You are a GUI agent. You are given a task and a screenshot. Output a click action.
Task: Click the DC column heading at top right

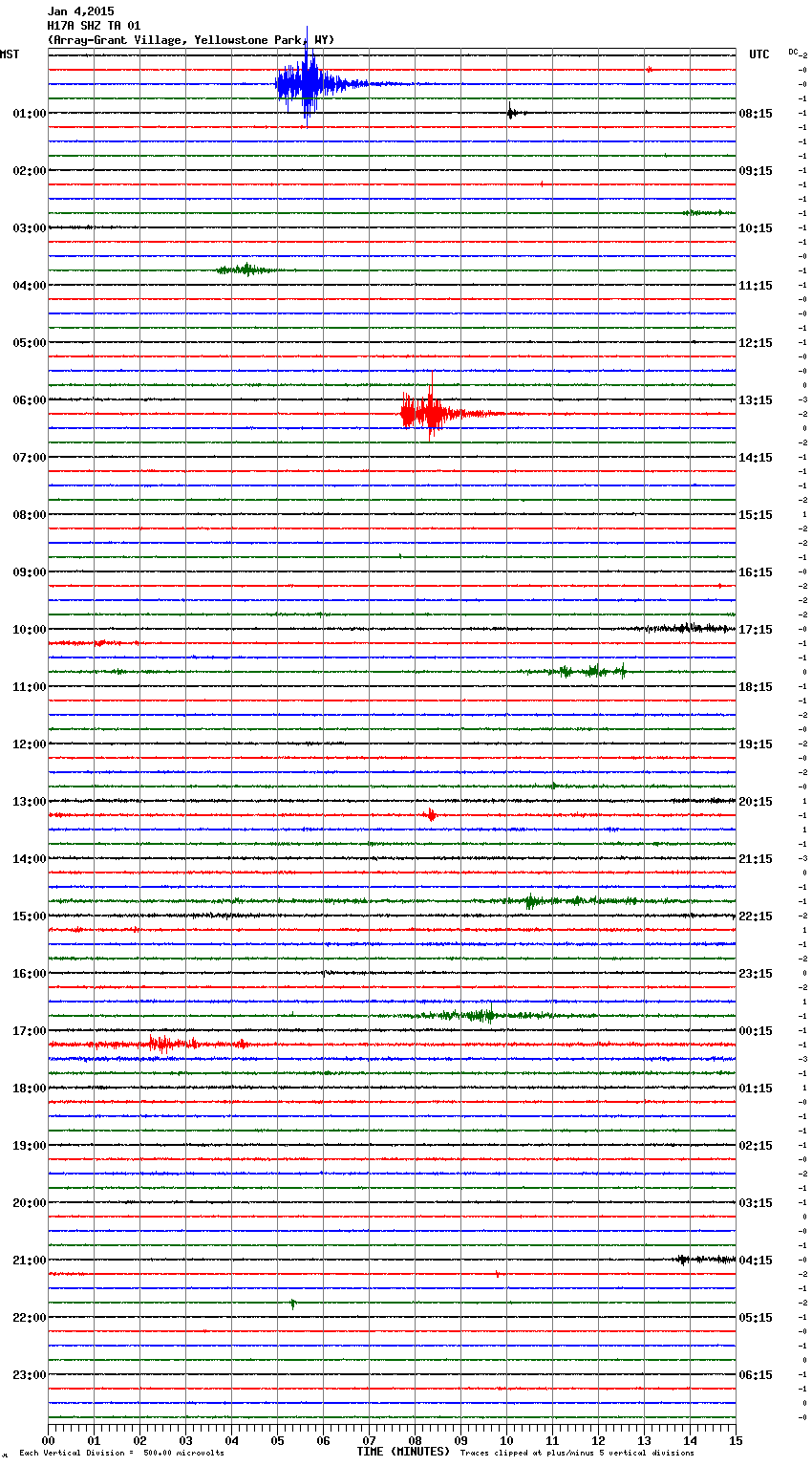click(793, 52)
